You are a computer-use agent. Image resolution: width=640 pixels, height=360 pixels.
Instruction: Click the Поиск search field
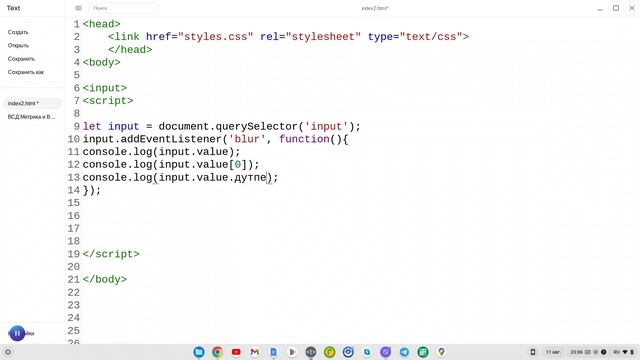coord(122,8)
